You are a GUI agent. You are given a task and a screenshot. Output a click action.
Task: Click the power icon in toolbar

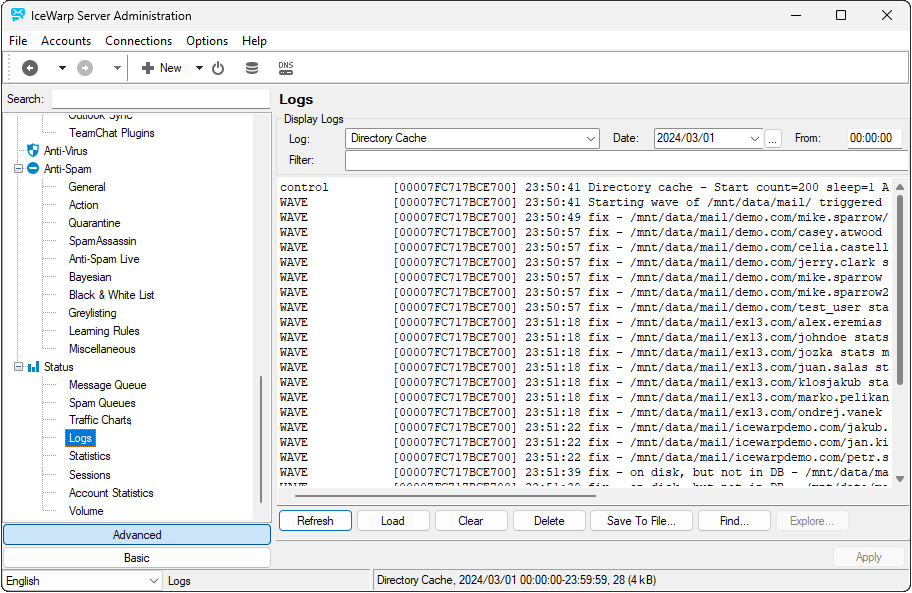pyautogui.click(x=218, y=68)
